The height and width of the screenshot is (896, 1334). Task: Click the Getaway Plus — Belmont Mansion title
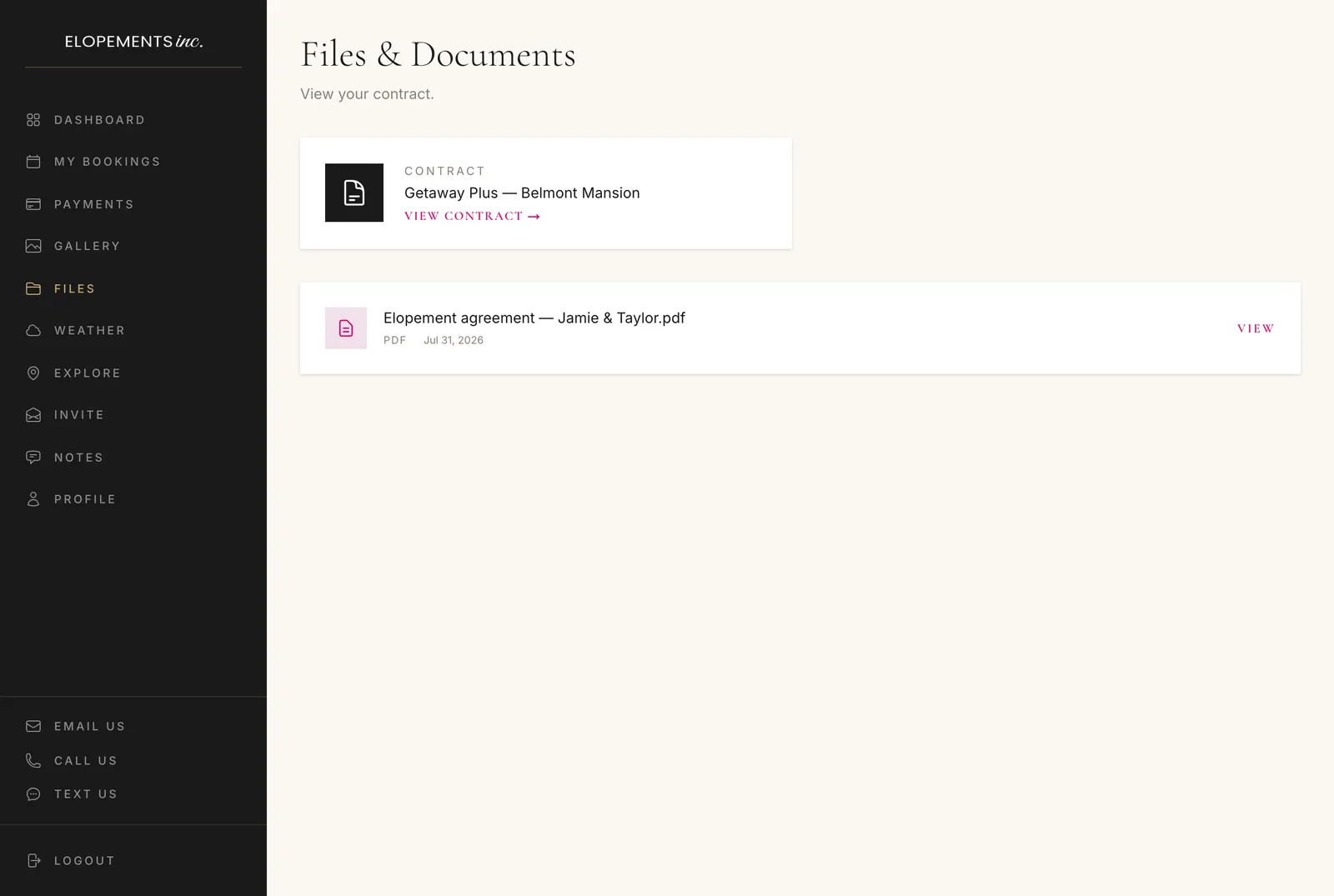coord(522,193)
